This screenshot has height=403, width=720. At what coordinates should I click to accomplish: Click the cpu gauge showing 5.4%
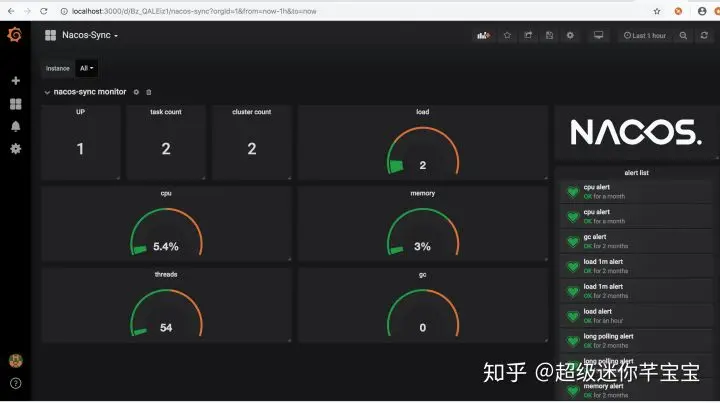coord(166,232)
